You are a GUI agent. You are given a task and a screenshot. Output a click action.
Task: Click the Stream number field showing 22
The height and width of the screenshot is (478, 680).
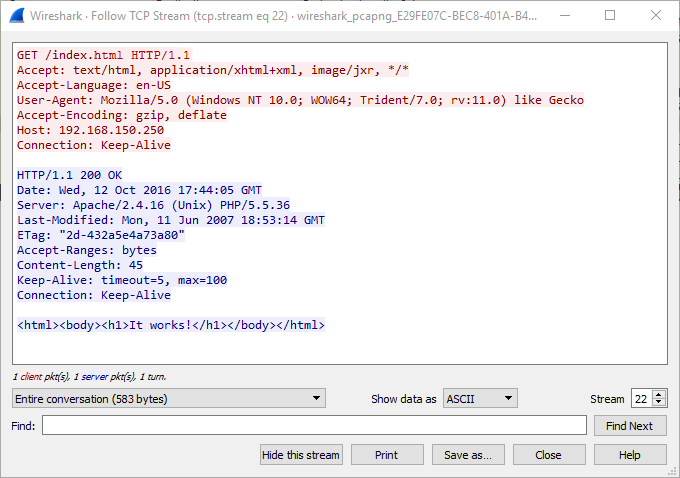[642, 398]
